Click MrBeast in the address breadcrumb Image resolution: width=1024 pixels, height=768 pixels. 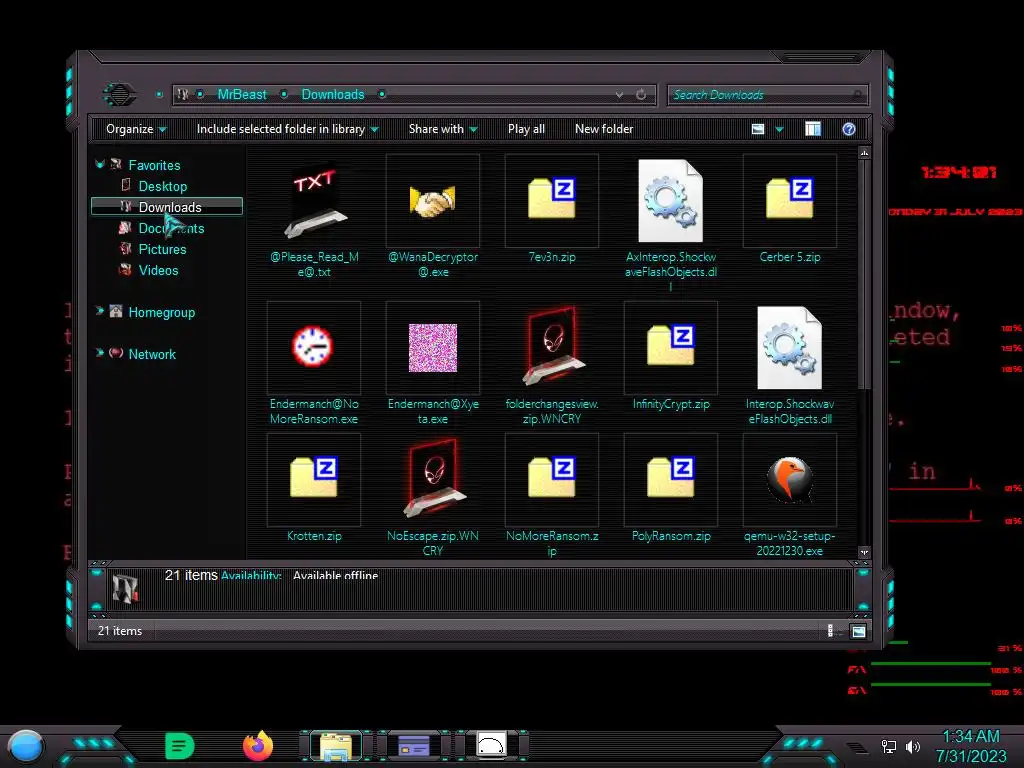click(x=242, y=95)
